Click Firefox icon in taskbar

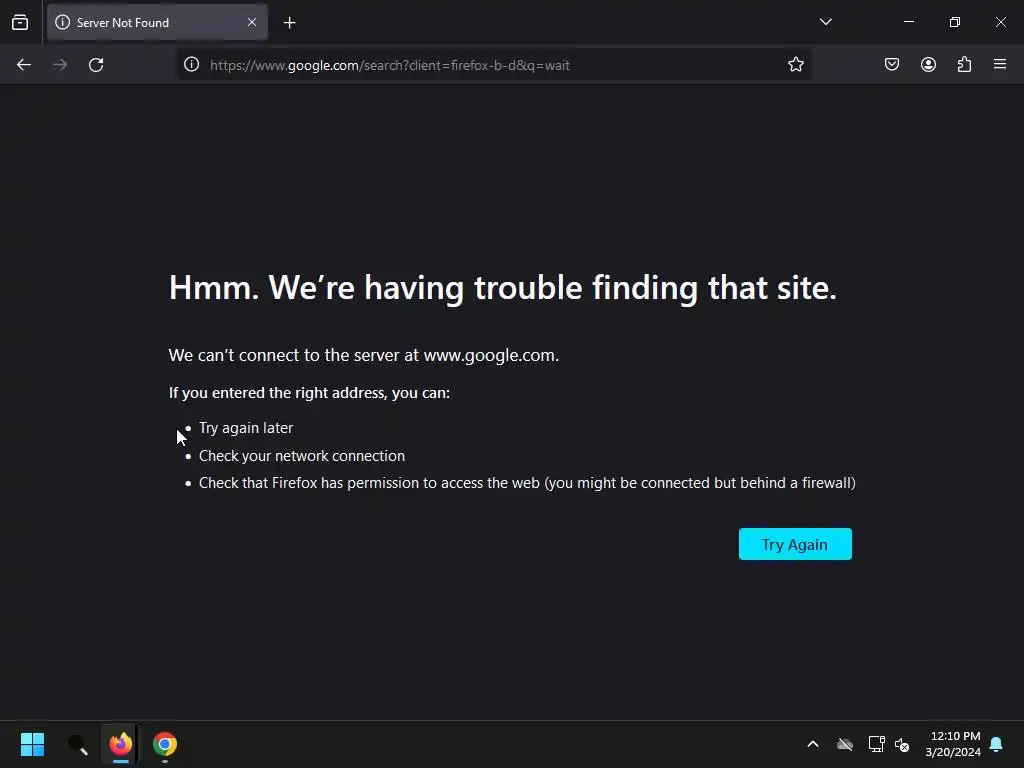tap(121, 744)
